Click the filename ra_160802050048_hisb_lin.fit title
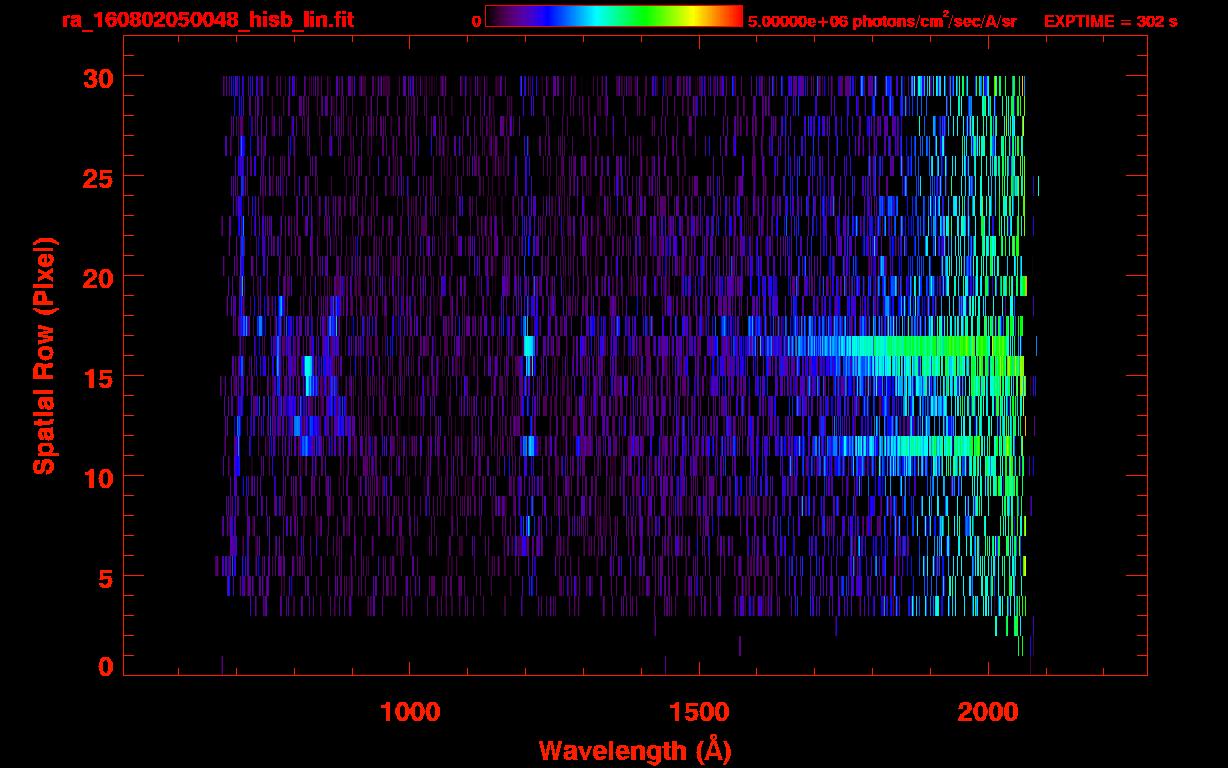Image resolution: width=1228 pixels, height=768 pixels. [x=206, y=19]
